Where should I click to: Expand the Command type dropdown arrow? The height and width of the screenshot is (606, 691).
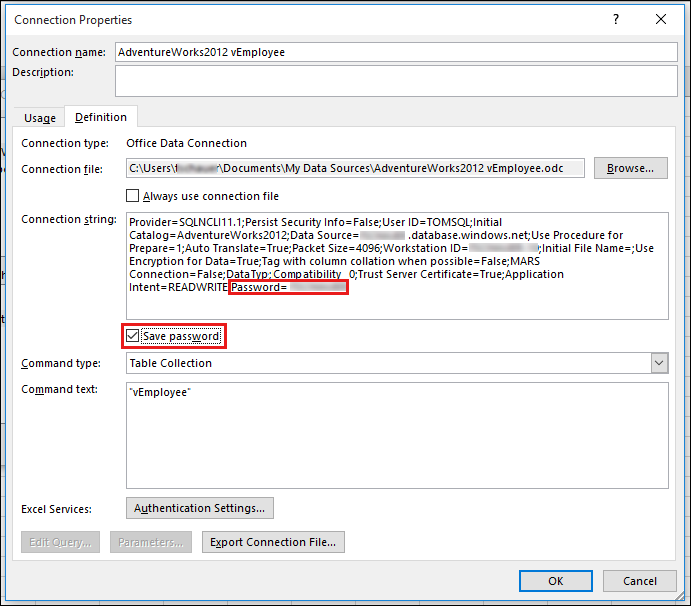(x=659, y=363)
